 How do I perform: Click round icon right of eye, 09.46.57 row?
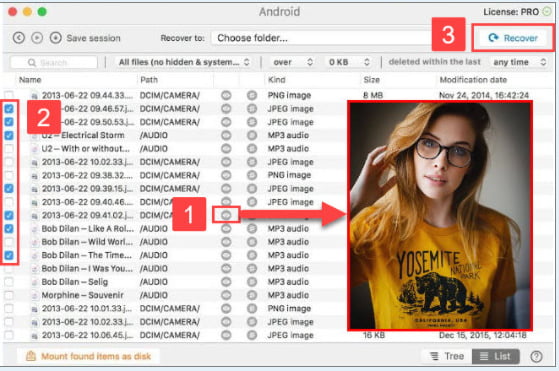pyautogui.click(x=252, y=109)
